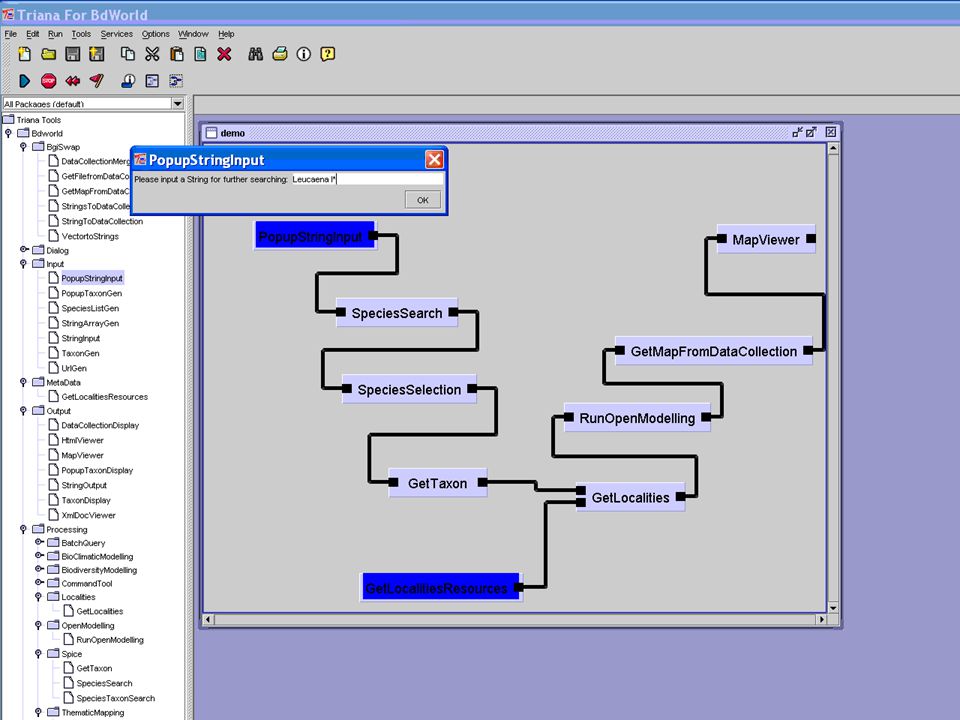The height and width of the screenshot is (720, 960).
Task: Expand the CommandTool folder
Action: click(x=39, y=582)
